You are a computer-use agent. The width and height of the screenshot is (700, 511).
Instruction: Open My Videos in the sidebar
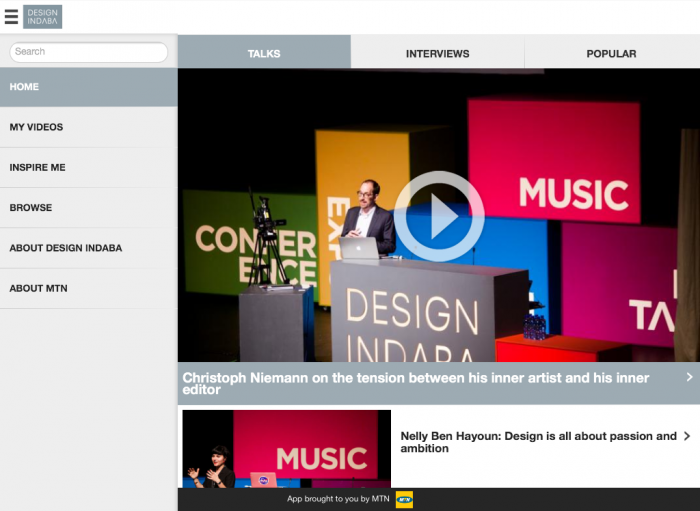[x=89, y=127]
